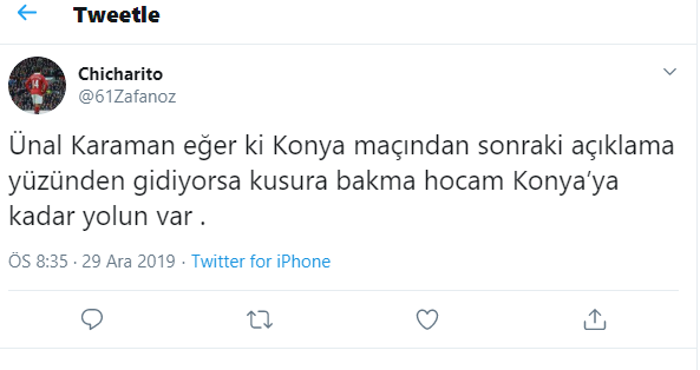Reply to the tweet with speech bubble icon
This screenshot has height=370, width=700.
pyautogui.click(x=92, y=320)
